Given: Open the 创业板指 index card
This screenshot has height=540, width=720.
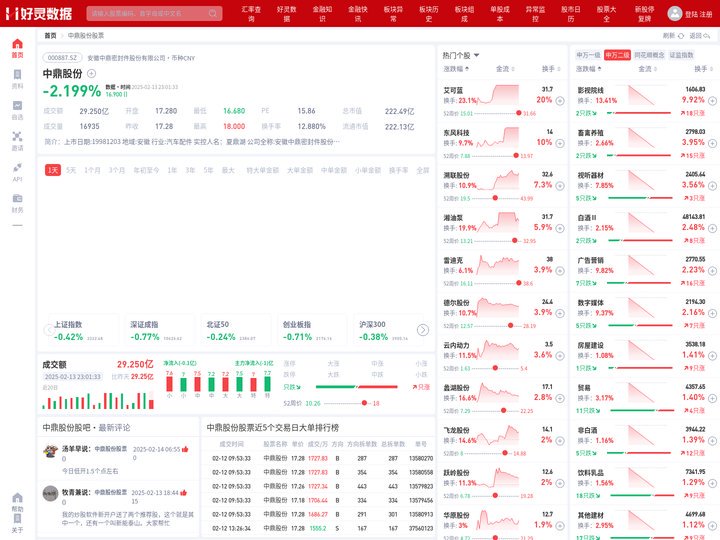Looking at the screenshot, I should [x=310, y=330].
